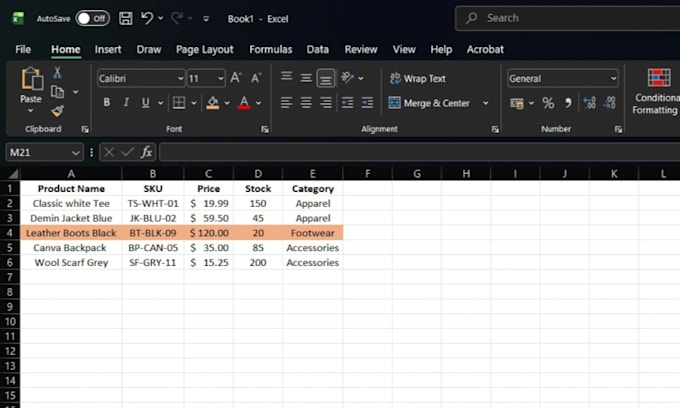
Task: Click the Insert Function fx icon
Action: pos(146,152)
